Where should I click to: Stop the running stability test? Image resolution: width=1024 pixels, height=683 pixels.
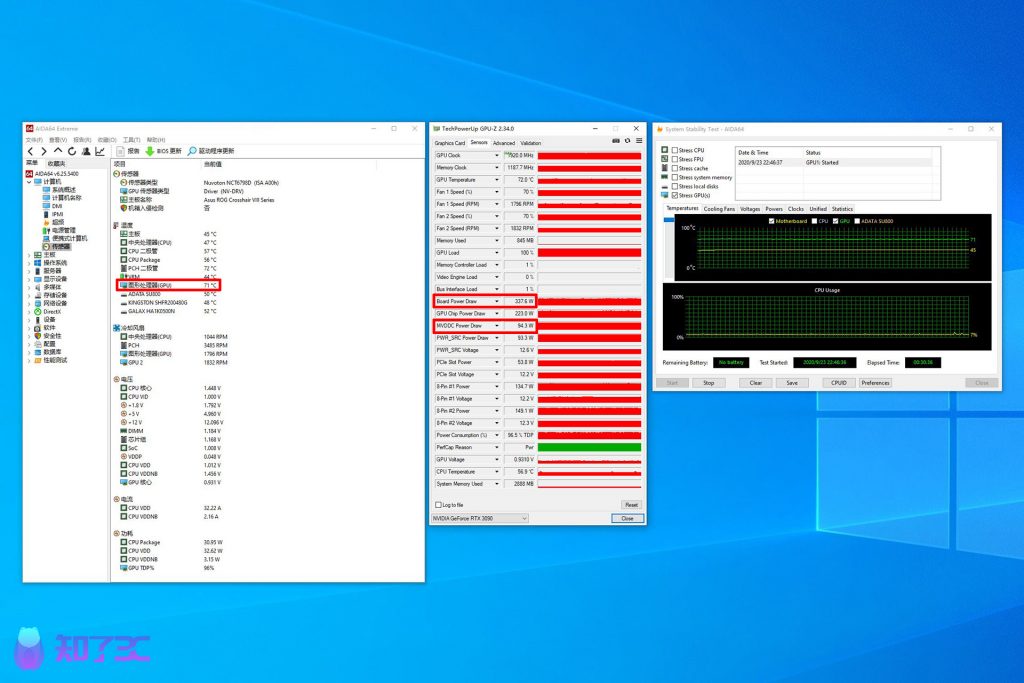coord(708,383)
